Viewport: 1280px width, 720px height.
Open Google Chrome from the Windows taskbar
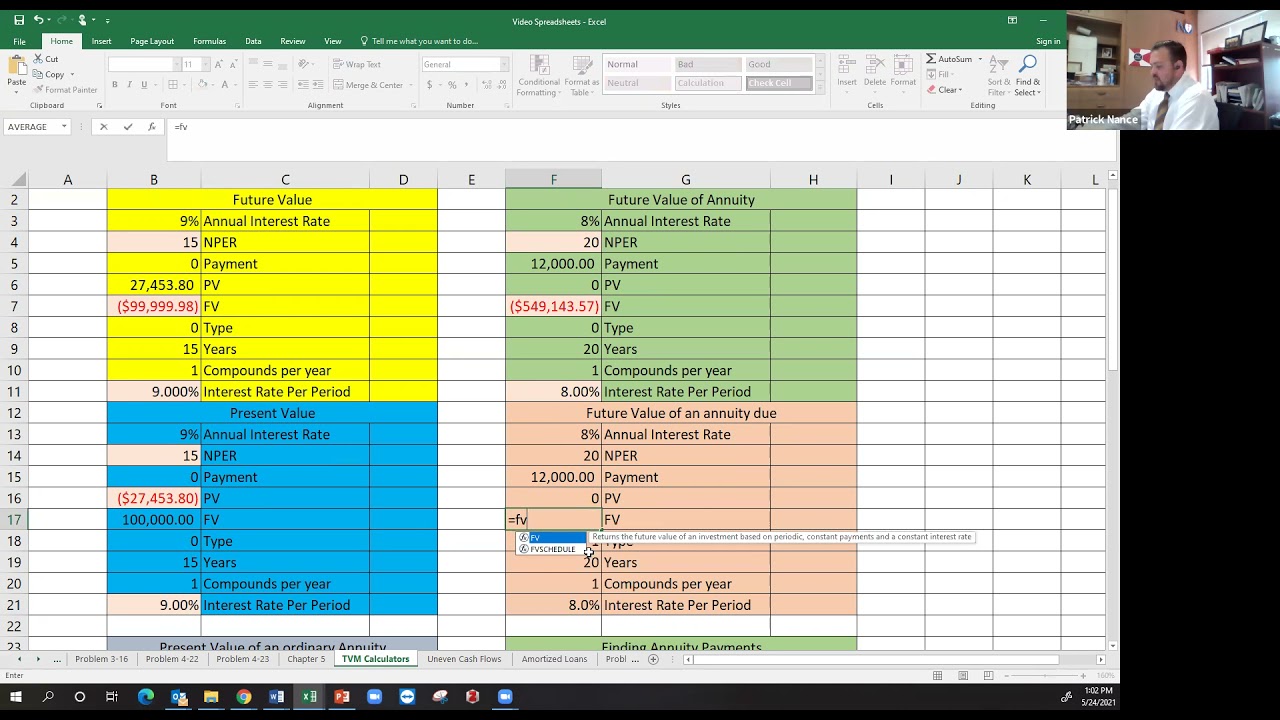point(244,697)
